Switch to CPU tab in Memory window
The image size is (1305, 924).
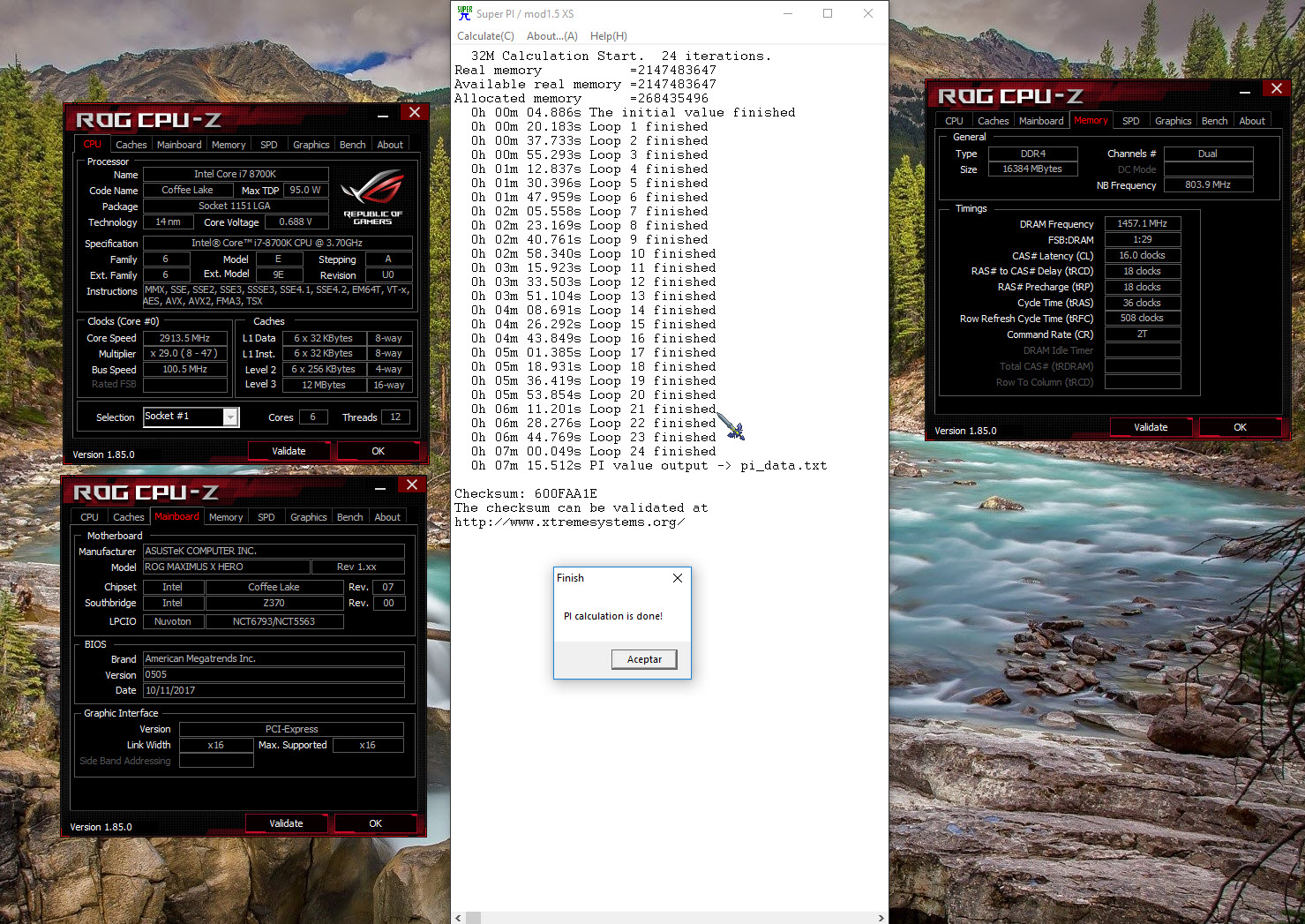click(954, 121)
